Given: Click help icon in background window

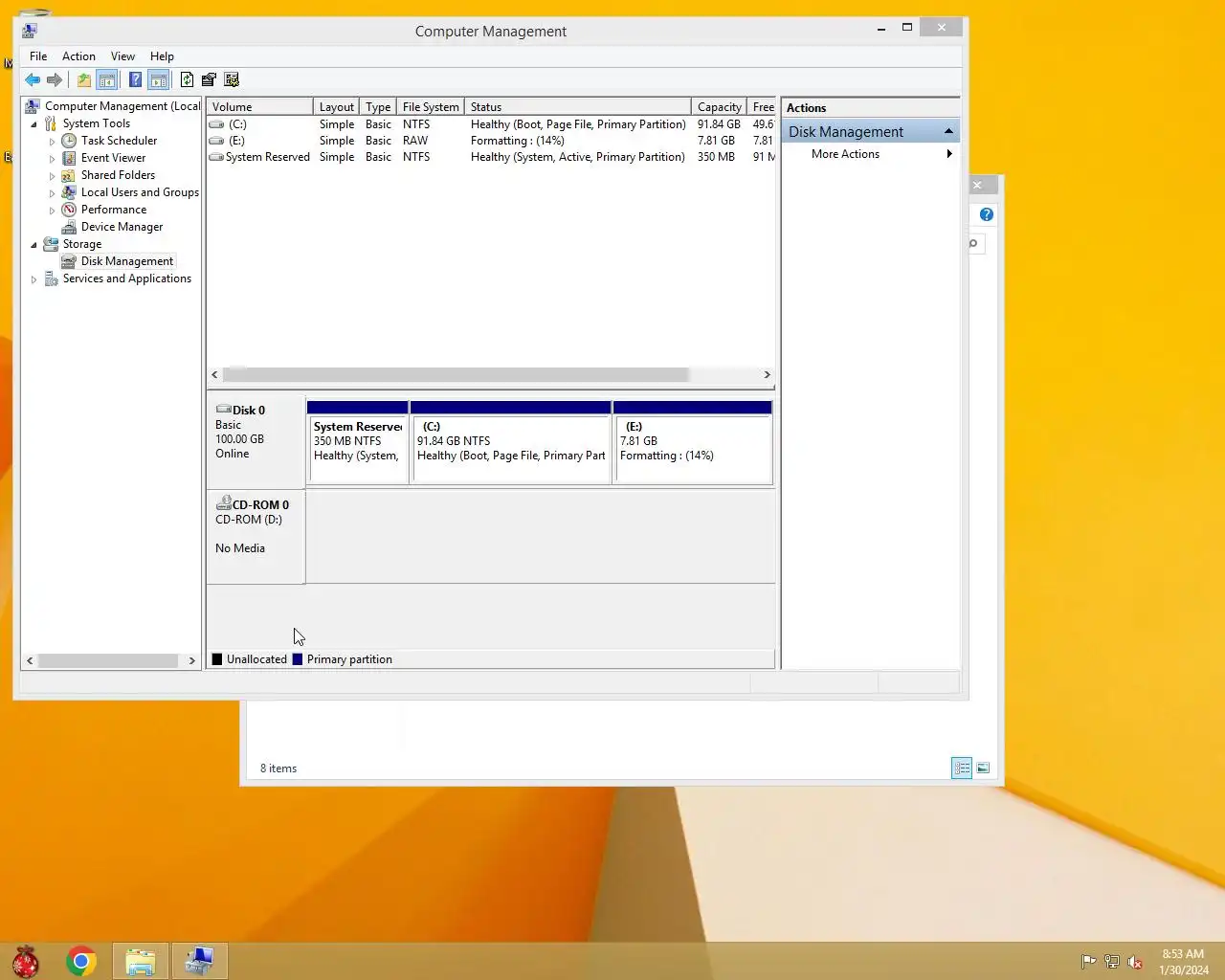Looking at the screenshot, I should click(987, 215).
